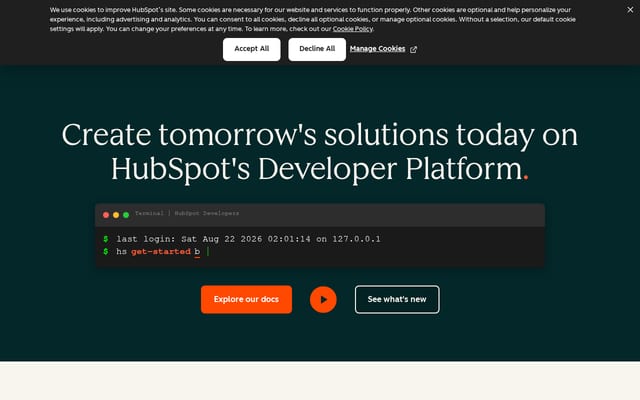Click the 'hs get-started' terminal command text
The image size is (640, 400).
coord(153,252)
